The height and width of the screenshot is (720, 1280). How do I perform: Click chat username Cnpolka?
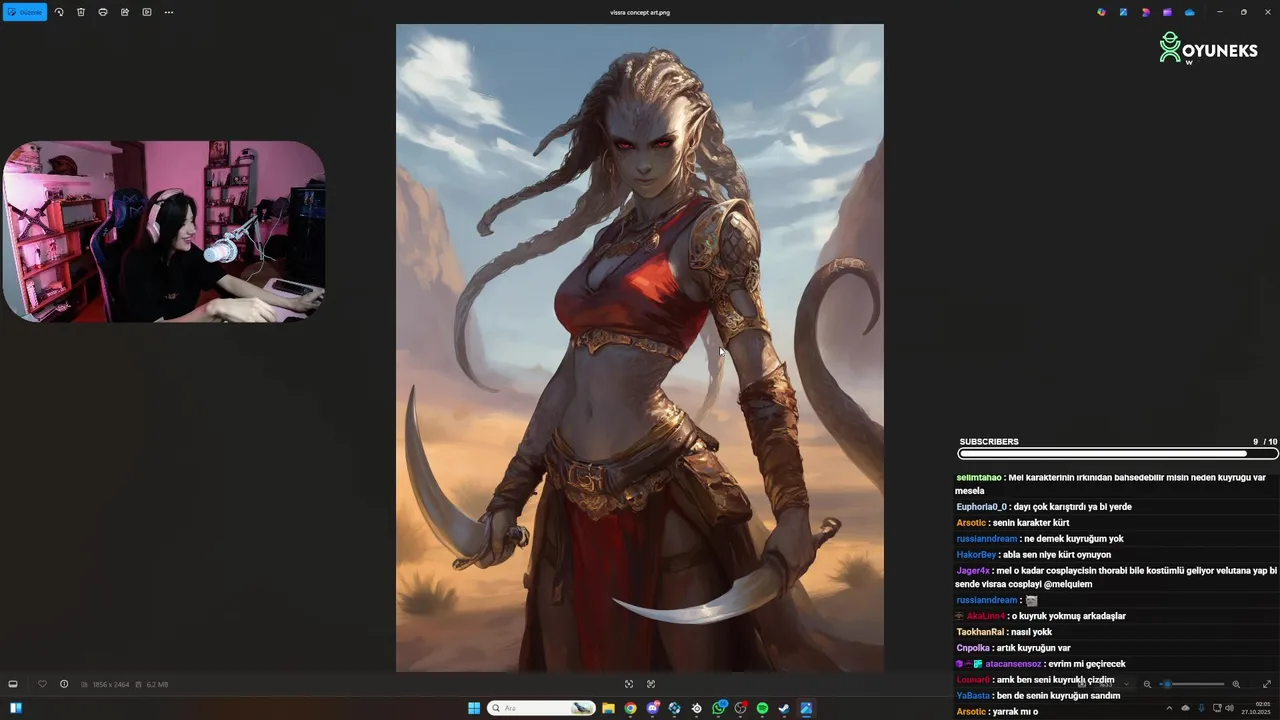pyautogui.click(x=973, y=648)
